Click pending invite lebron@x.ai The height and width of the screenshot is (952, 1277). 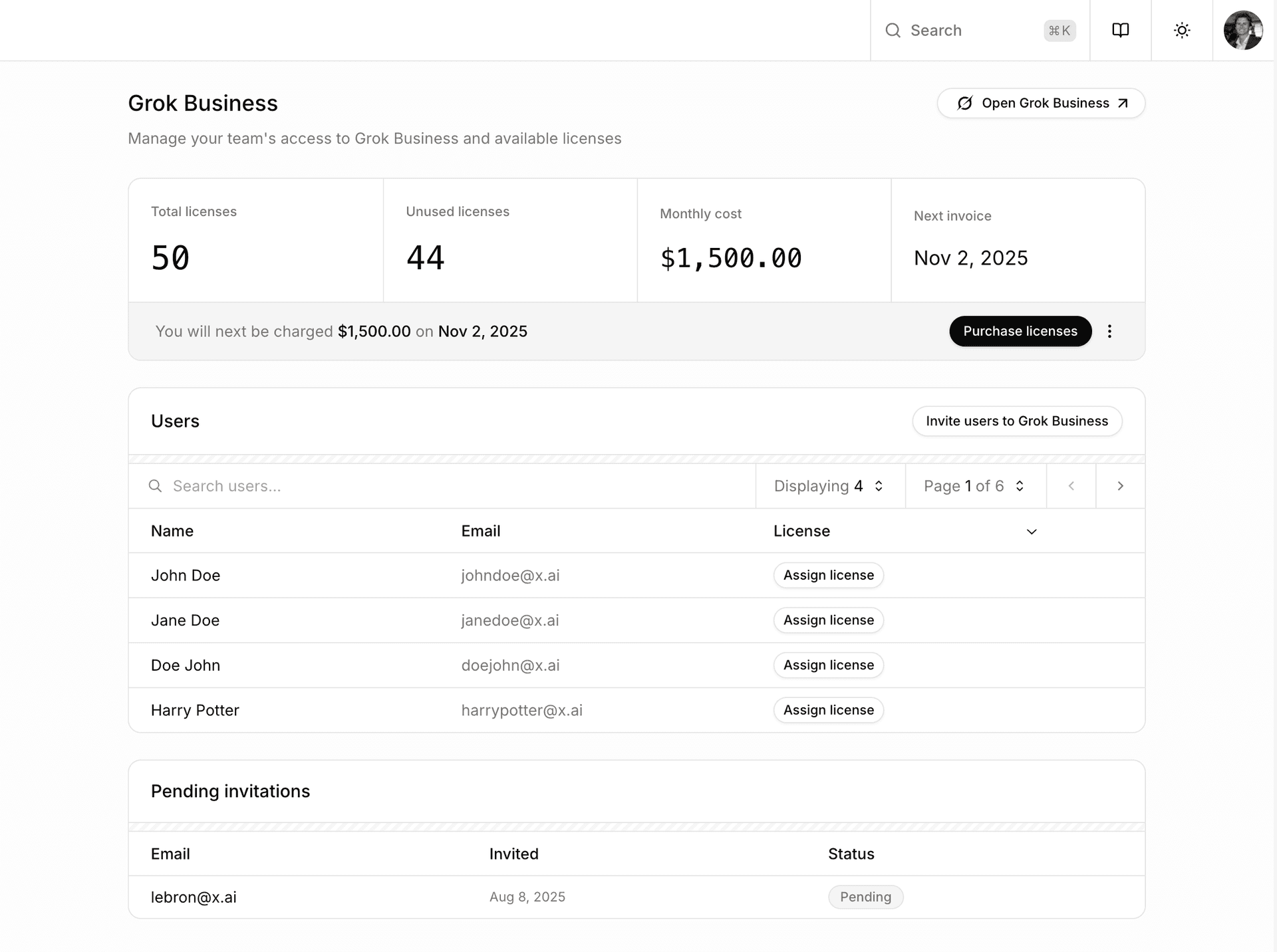pyautogui.click(x=194, y=897)
